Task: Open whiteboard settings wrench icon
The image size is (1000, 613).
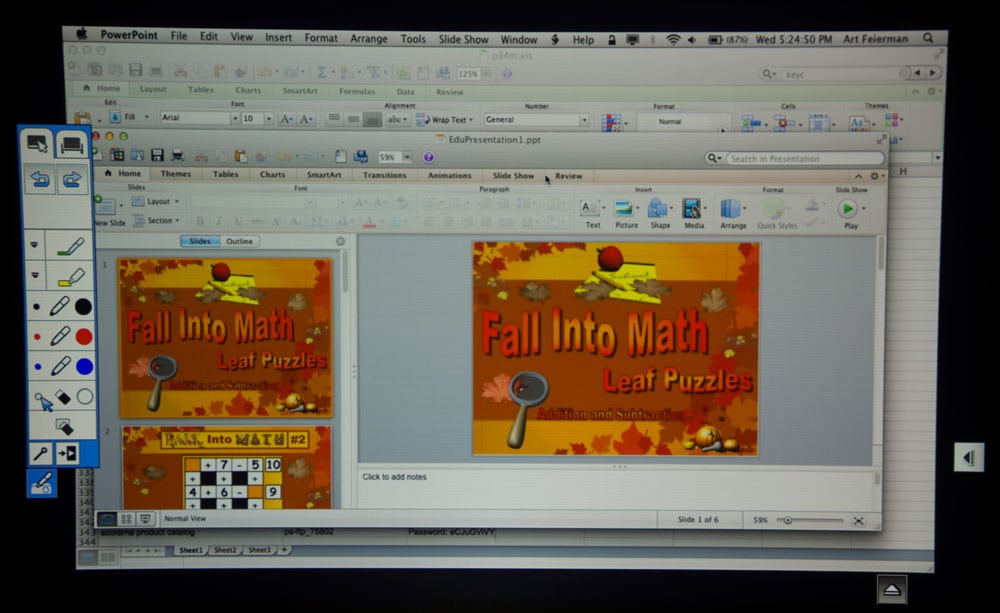Action: coord(40,454)
